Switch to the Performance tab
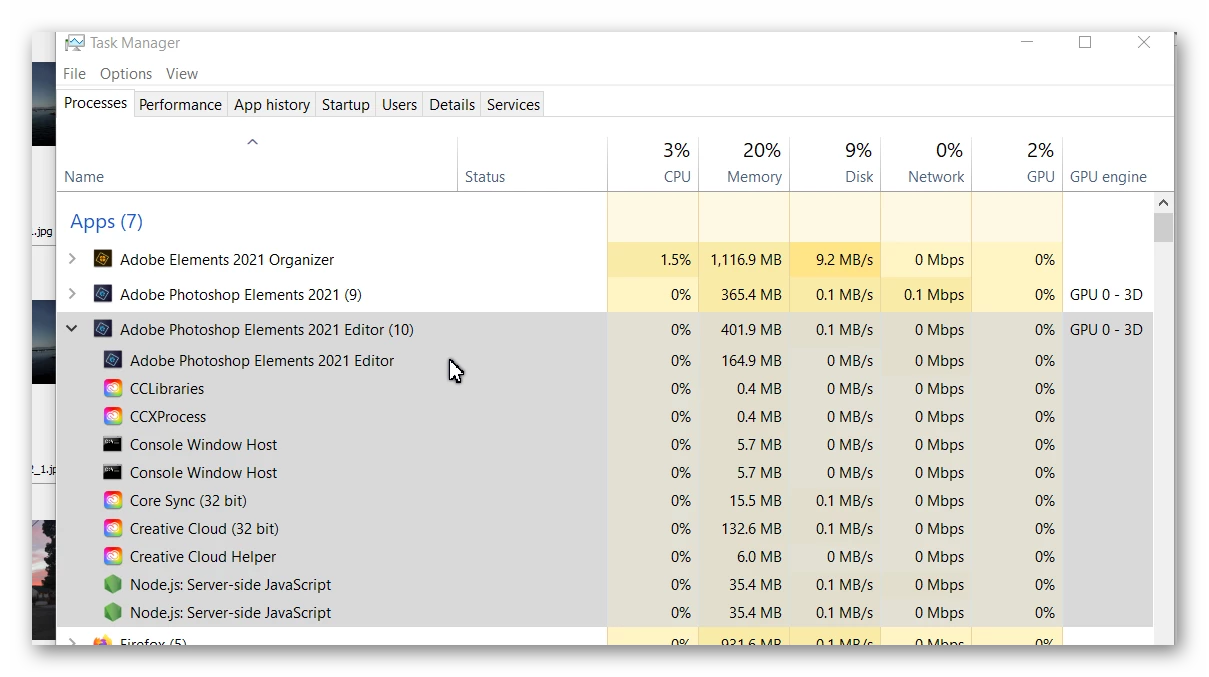 (x=180, y=104)
